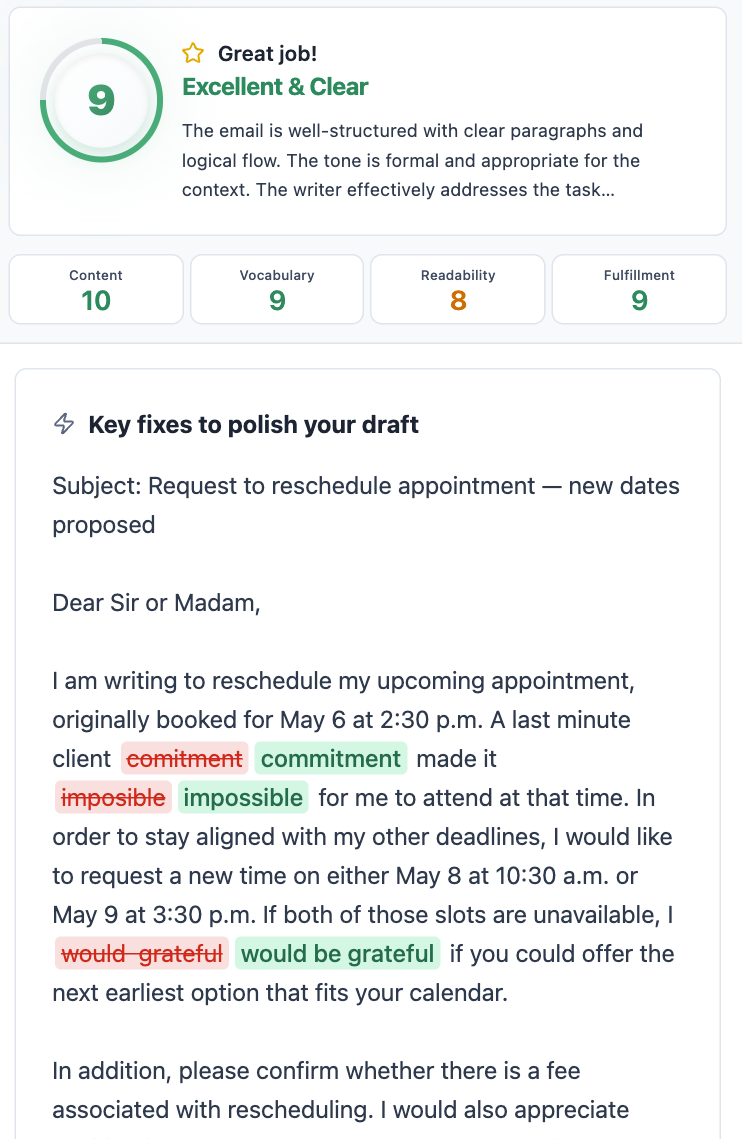
Task: Click the Great job! heading text
Action: pos(267,54)
